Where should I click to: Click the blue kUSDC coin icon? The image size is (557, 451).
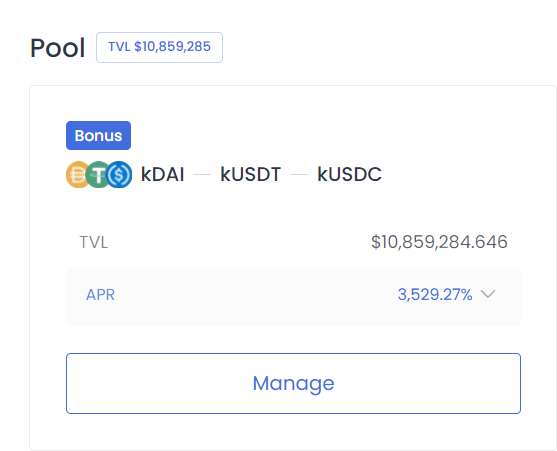click(119, 174)
